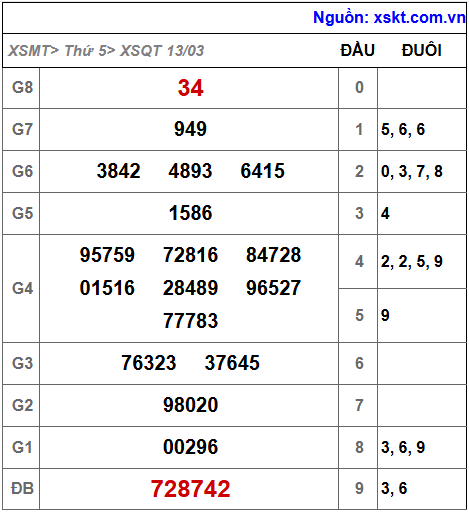
Task: Click the G2 prize label
Action: point(22,405)
